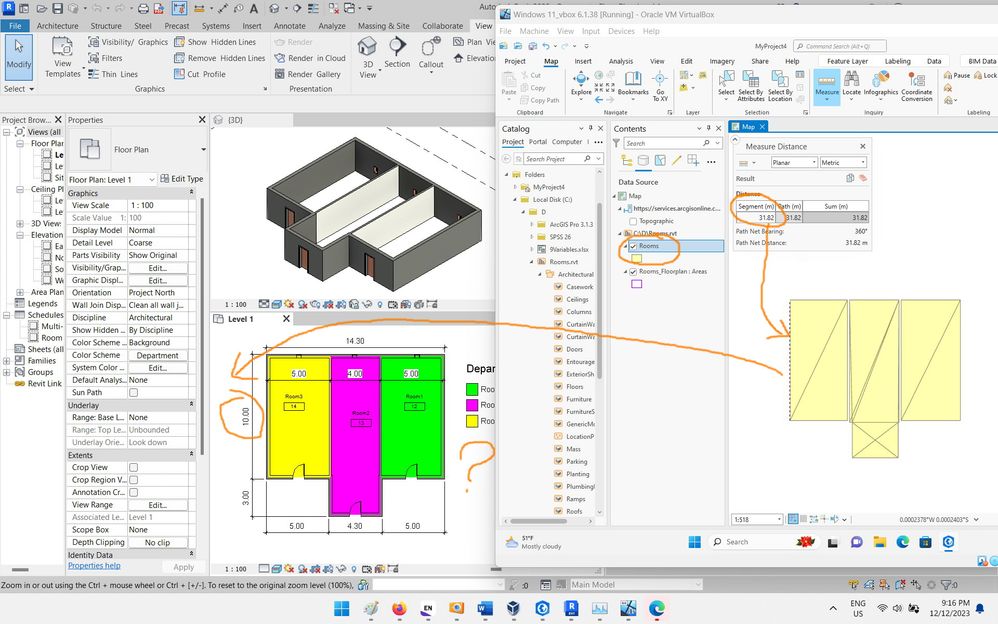Click Render in Cloud in Revit

[310, 58]
